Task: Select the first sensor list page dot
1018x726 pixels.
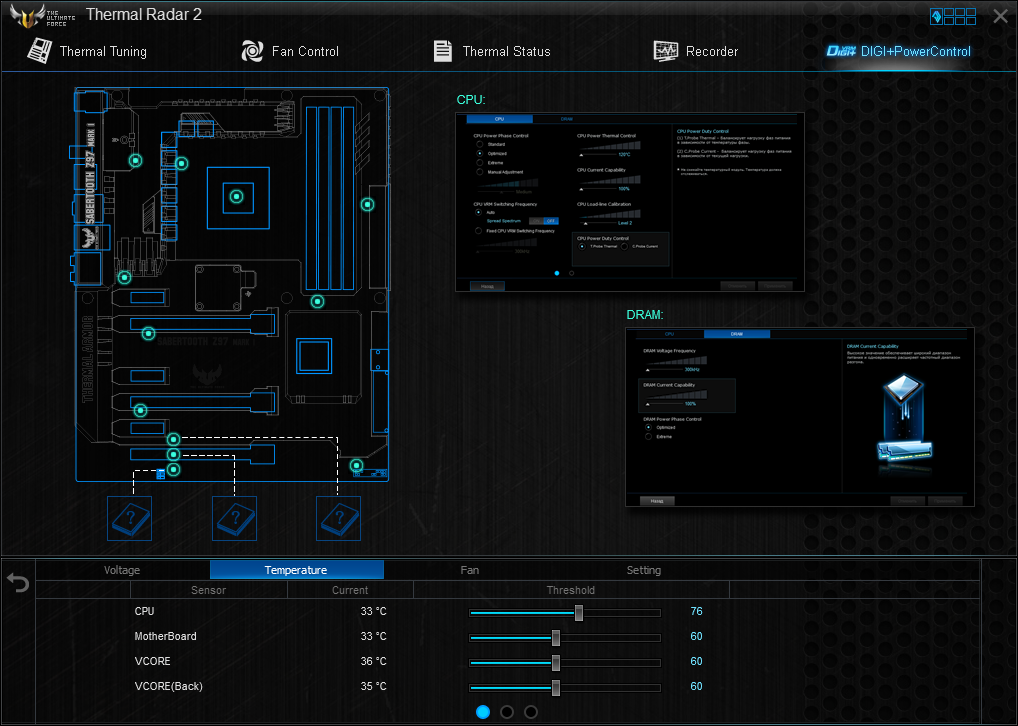Action: [483, 712]
